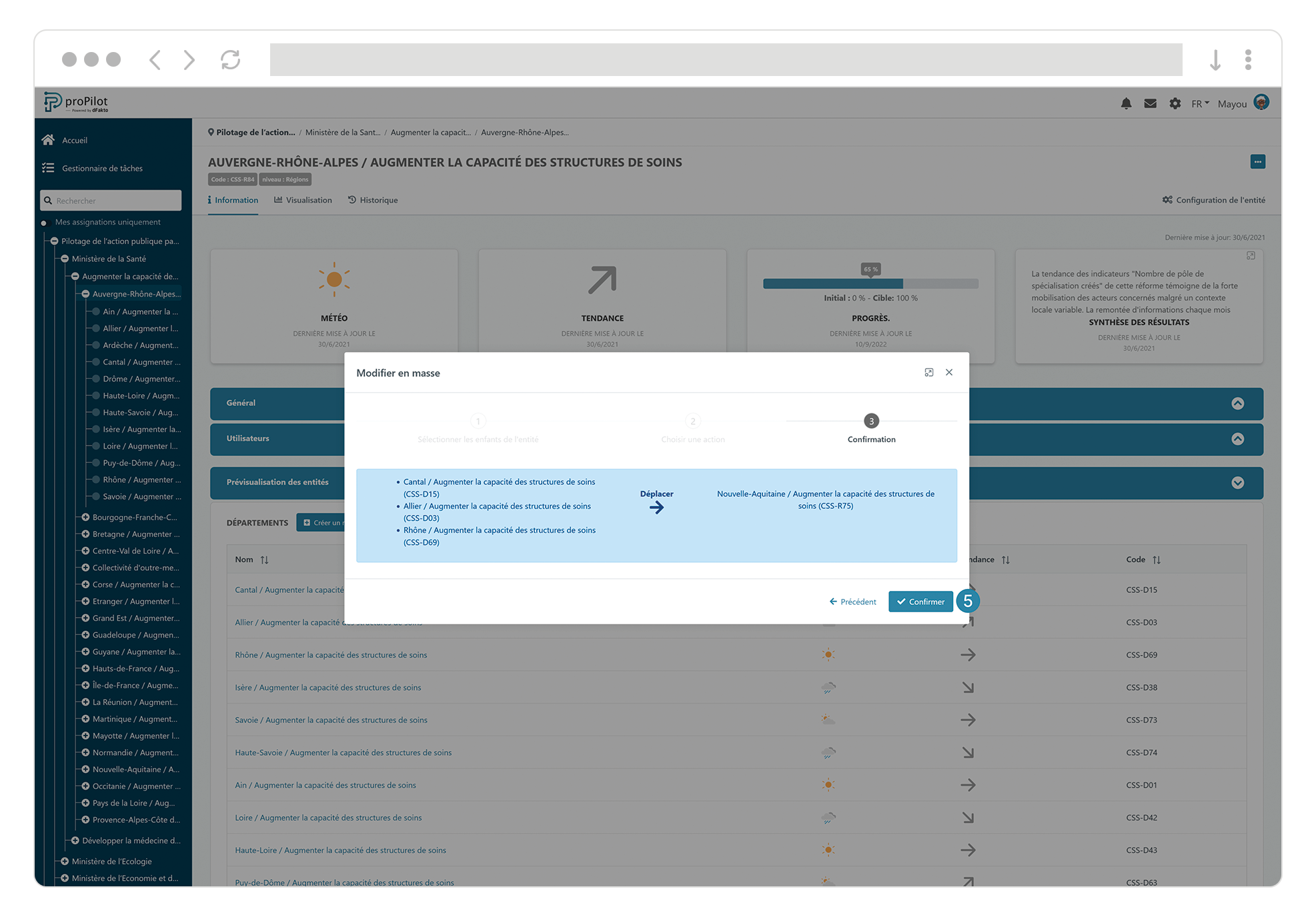This screenshot has height=923, width=1316.
Task: Click the Accueil home icon
Action: 47,139
